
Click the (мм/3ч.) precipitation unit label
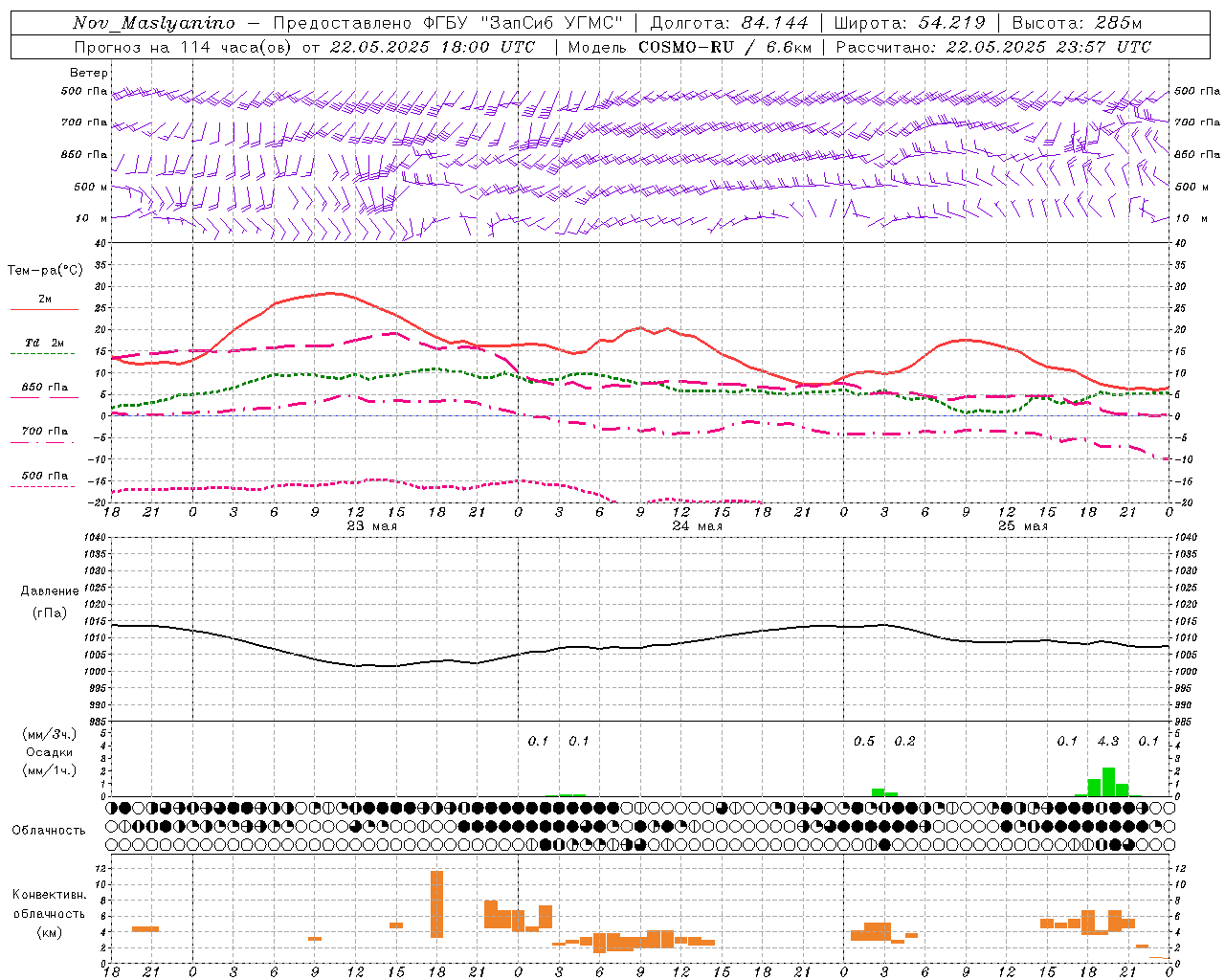tap(50, 734)
